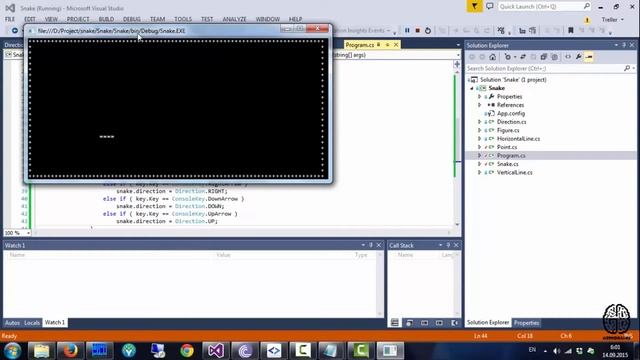Open Pending Changes Filter dropdown arrow
Screen dimensions: 640x360
pos(515,57)
